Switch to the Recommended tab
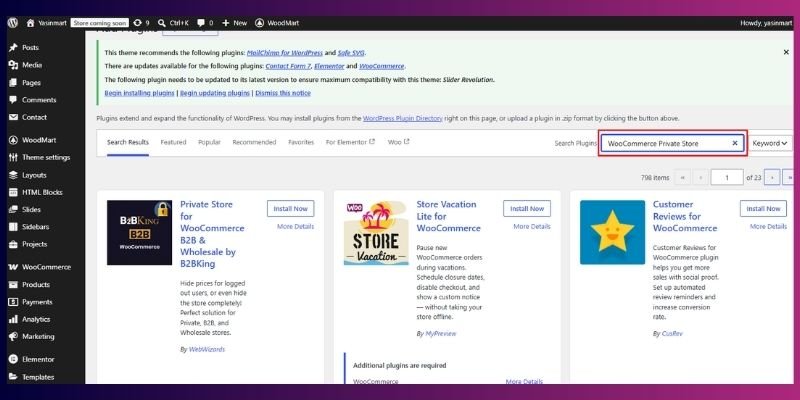The width and height of the screenshot is (800, 400). click(254, 142)
